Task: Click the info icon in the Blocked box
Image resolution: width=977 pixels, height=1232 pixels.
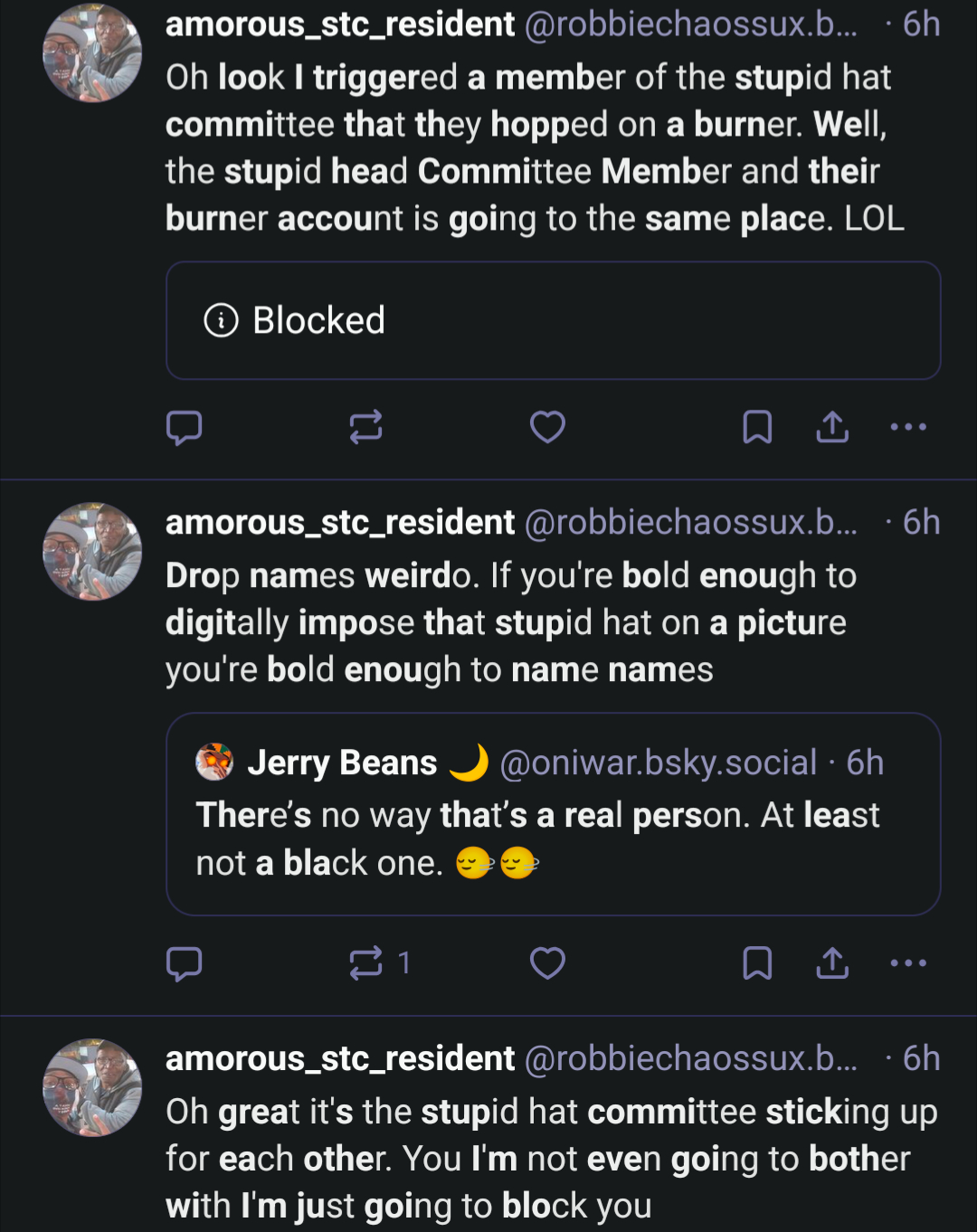Action: 221,320
